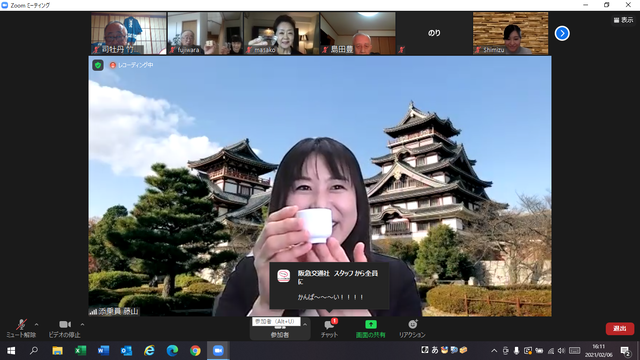This screenshot has height=360, width=640.
Task: Launch Outlook from taskbar
Action: coord(126,351)
